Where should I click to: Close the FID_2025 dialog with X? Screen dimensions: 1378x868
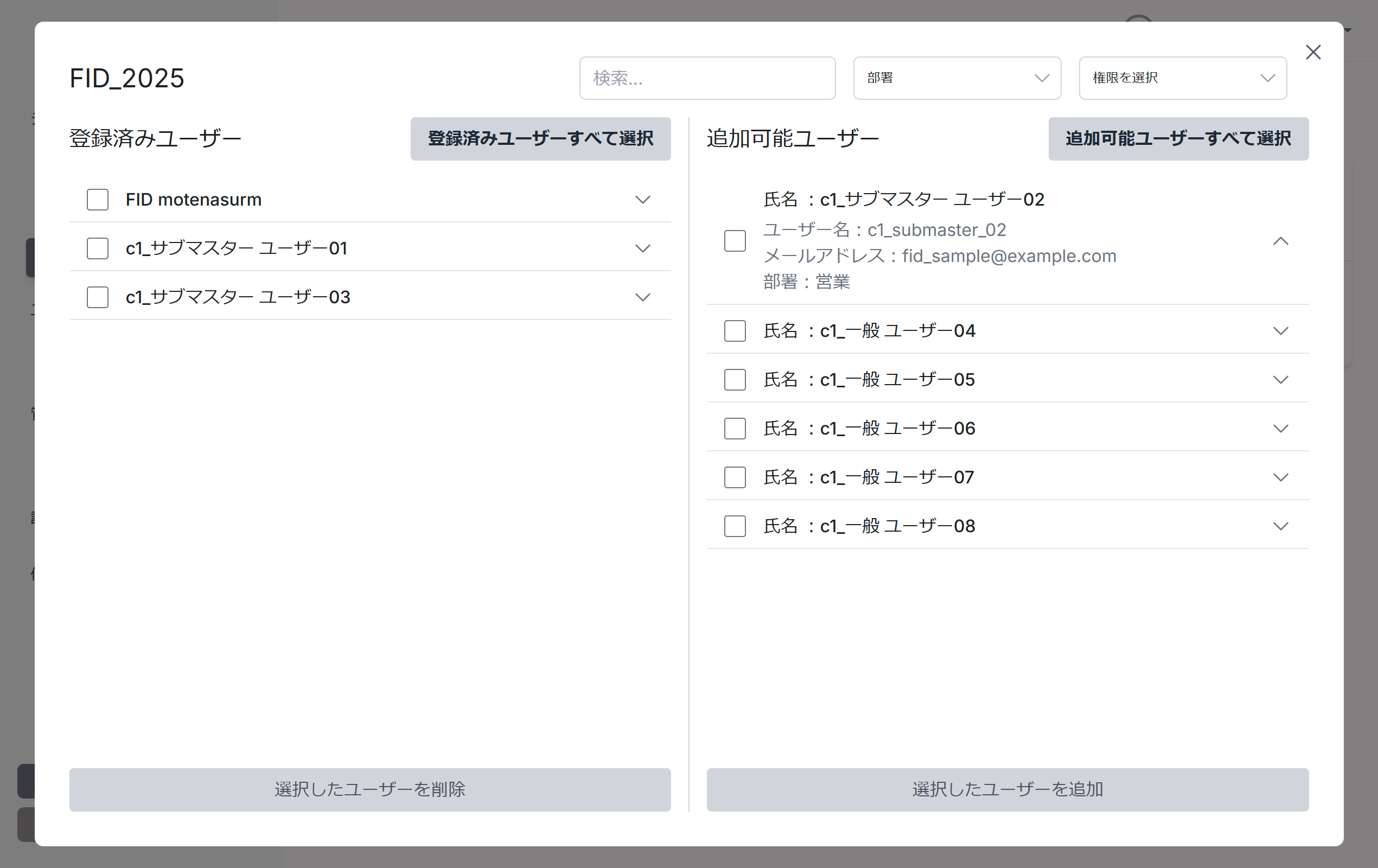pyautogui.click(x=1313, y=52)
